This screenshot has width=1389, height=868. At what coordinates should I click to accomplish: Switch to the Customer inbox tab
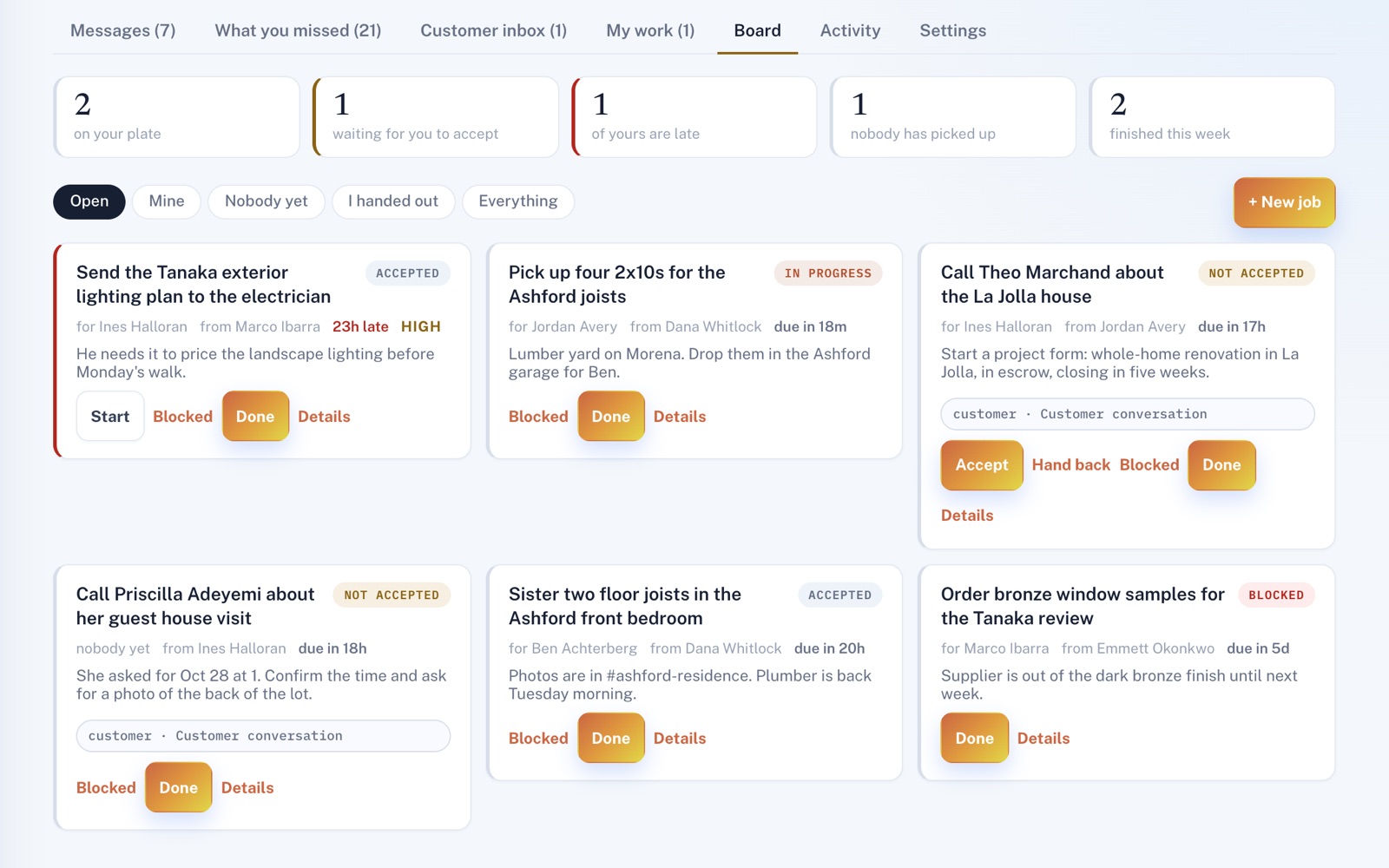point(493,30)
